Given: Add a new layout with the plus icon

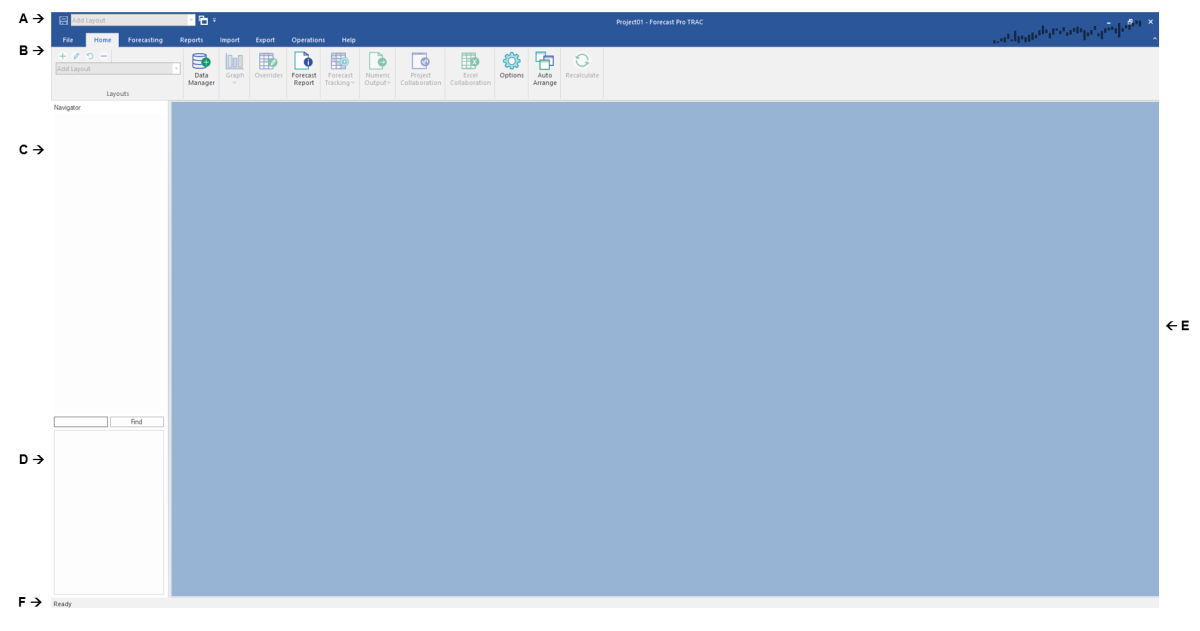Looking at the screenshot, I should (x=62, y=56).
